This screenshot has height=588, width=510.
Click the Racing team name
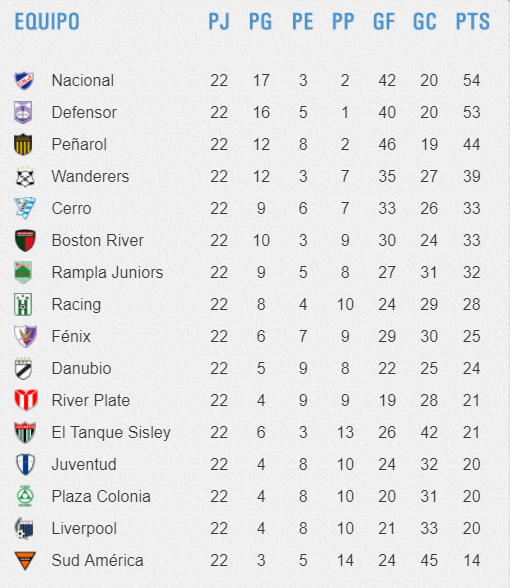[76, 305]
